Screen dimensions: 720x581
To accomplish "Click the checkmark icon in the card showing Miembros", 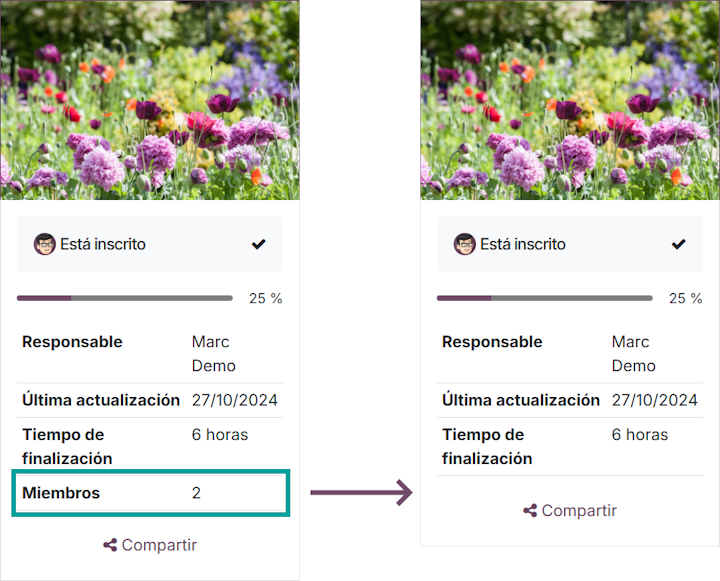I will coord(259,244).
